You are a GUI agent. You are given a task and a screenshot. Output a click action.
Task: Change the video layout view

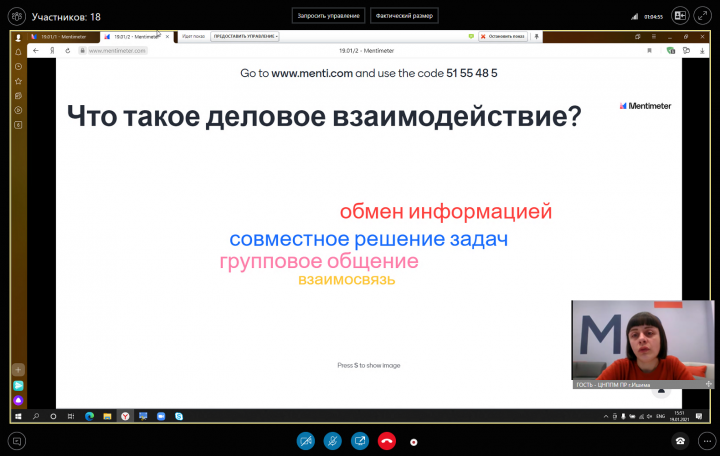[680, 16]
